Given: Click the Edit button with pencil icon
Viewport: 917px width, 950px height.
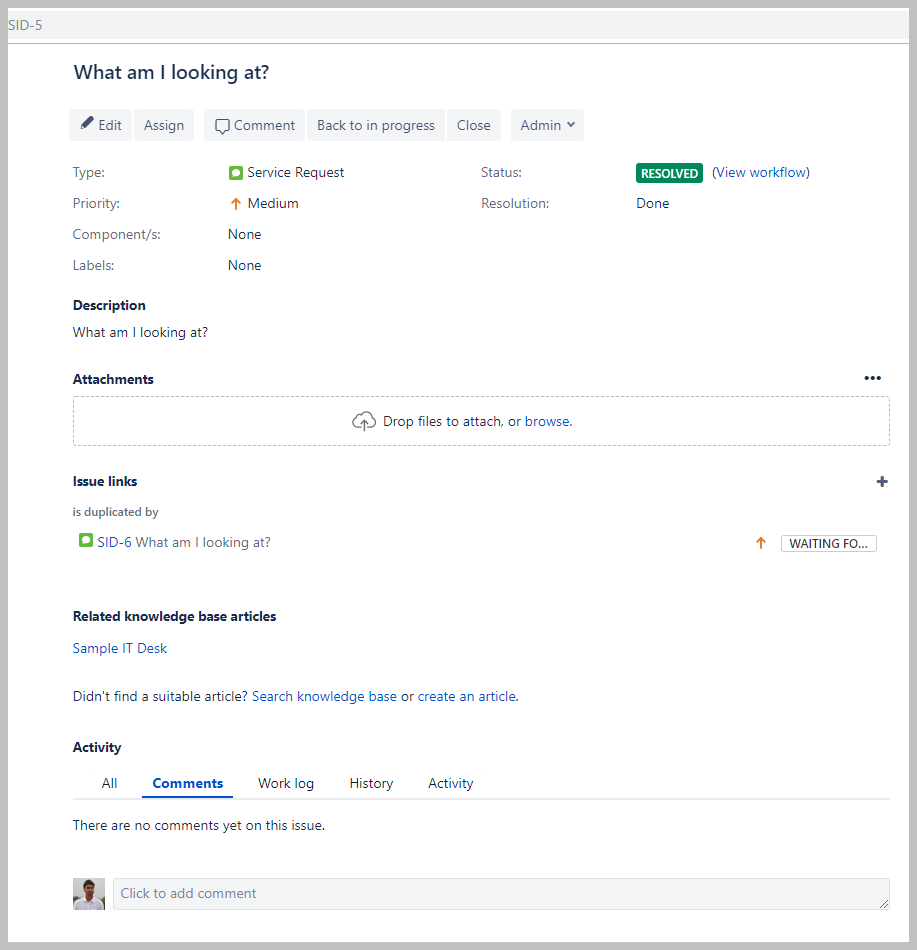Looking at the screenshot, I should (x=101, y=125).
